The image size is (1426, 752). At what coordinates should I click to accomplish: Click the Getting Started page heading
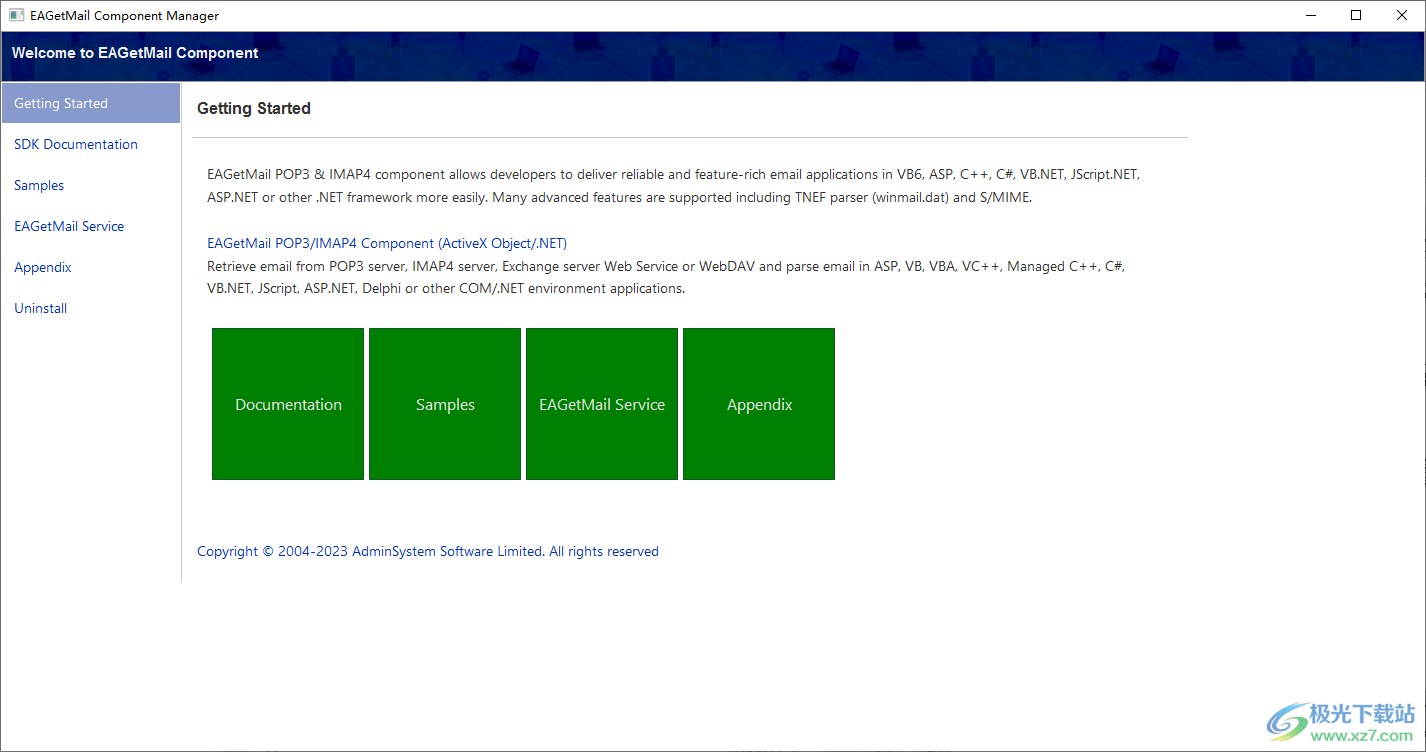point(254,108)
